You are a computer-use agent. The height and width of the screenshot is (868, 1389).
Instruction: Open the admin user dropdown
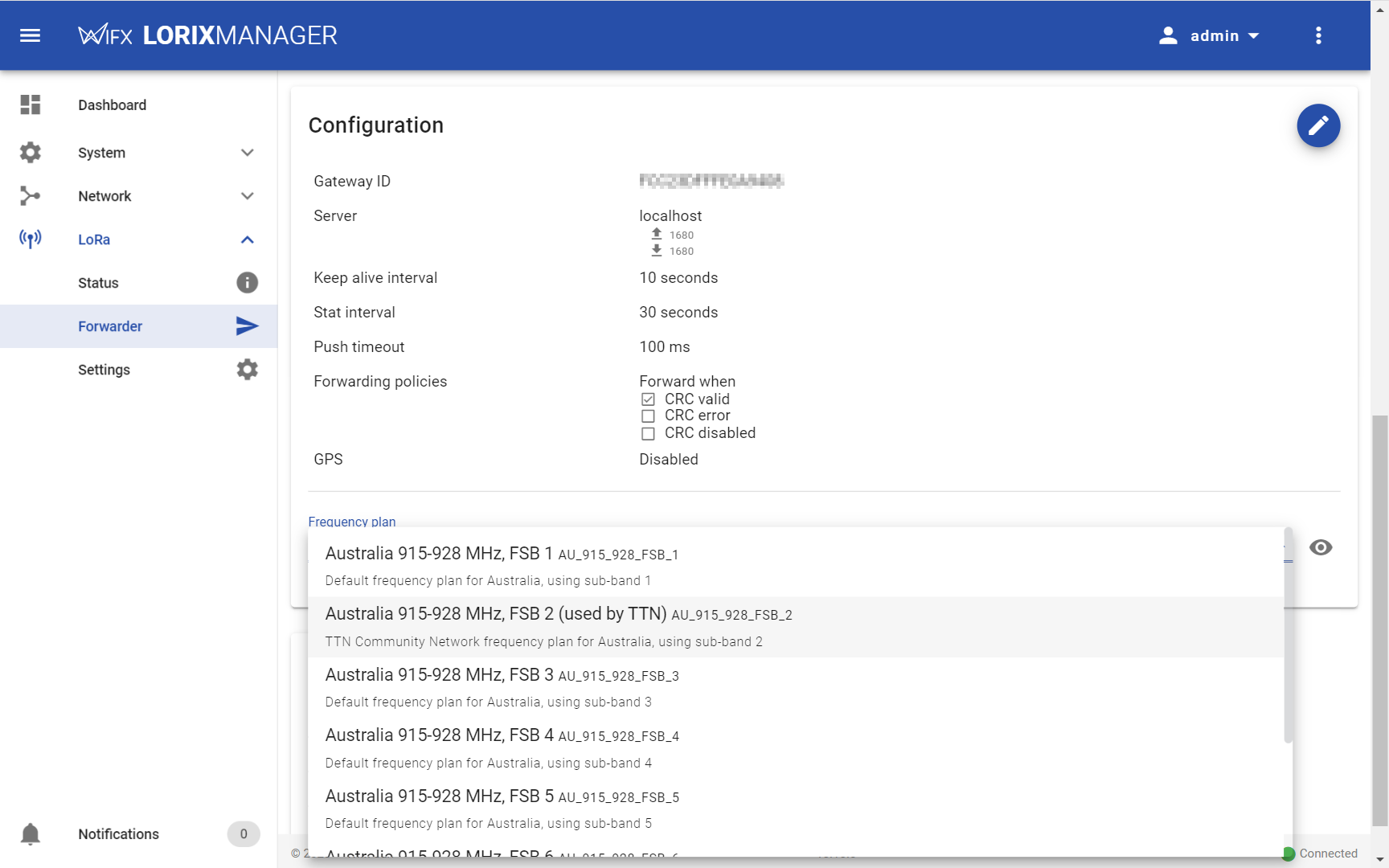pyautogui.click(x=1209, y=35)
